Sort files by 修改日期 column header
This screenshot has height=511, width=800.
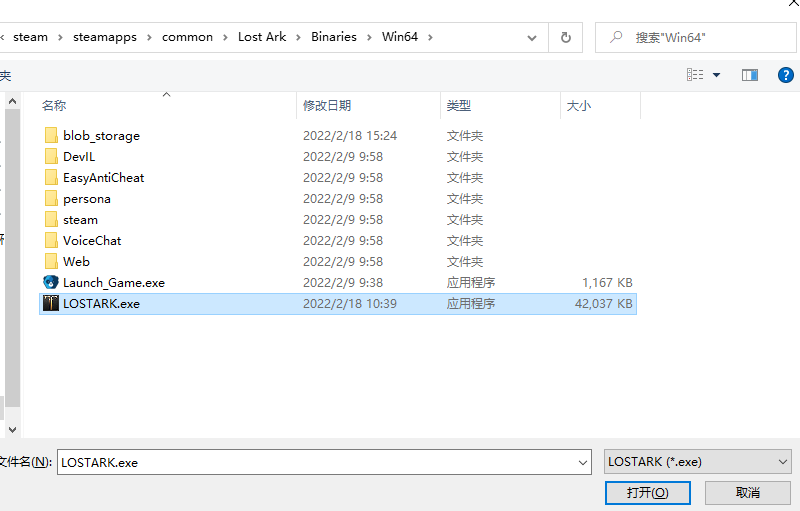tap(327, 105)
